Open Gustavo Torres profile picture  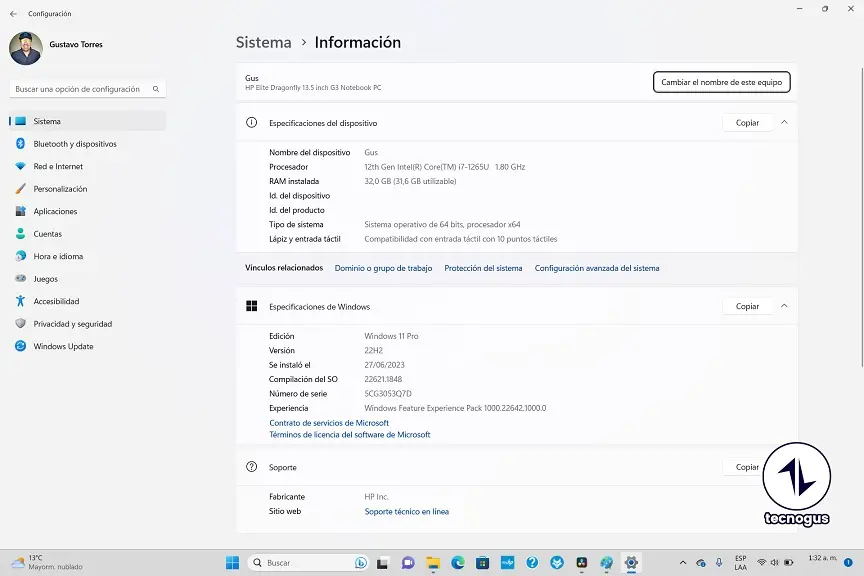[26, 49]
